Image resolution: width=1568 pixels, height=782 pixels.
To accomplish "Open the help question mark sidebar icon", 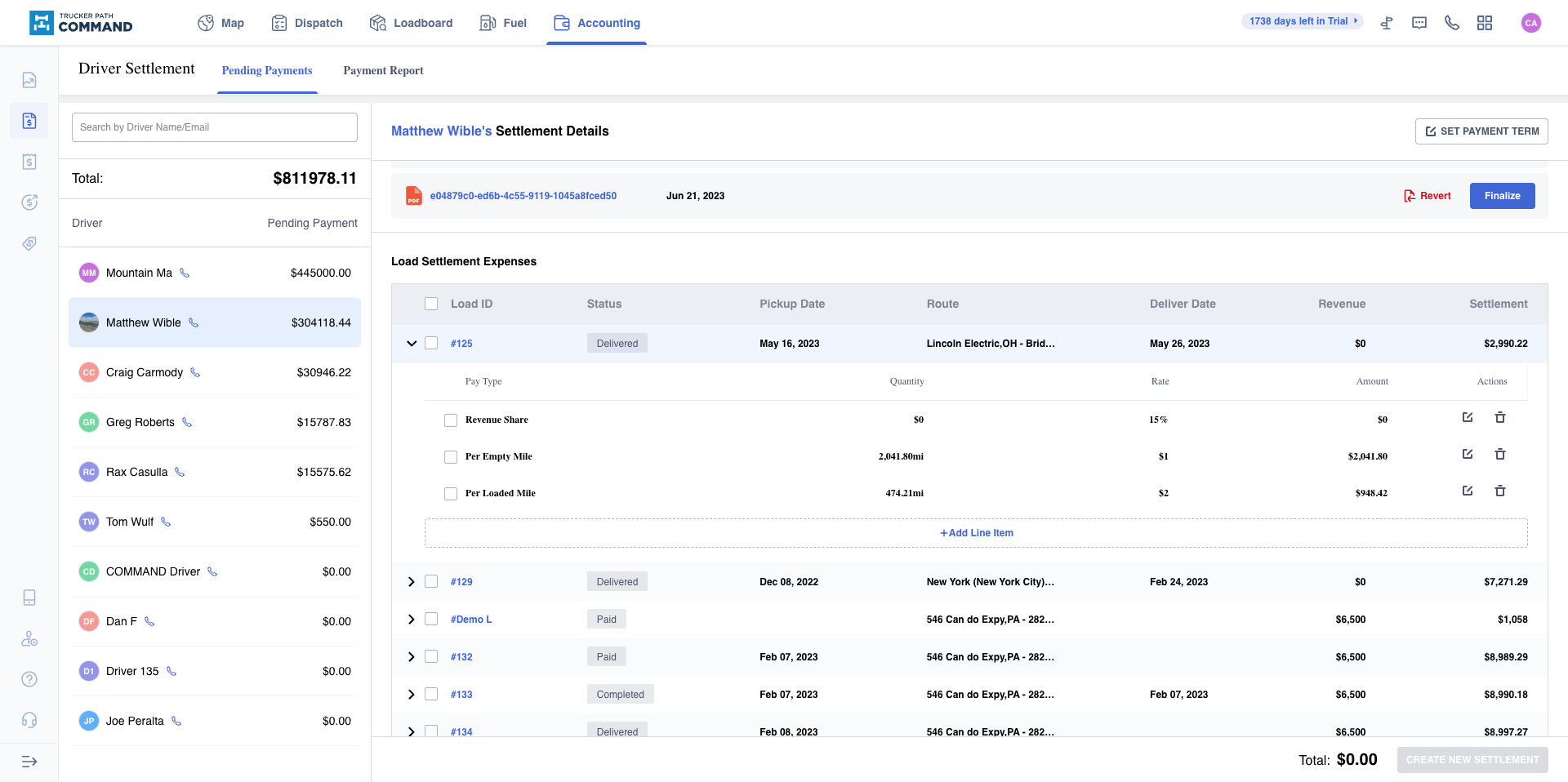I will pyautogui.click(x=29, y=679).
